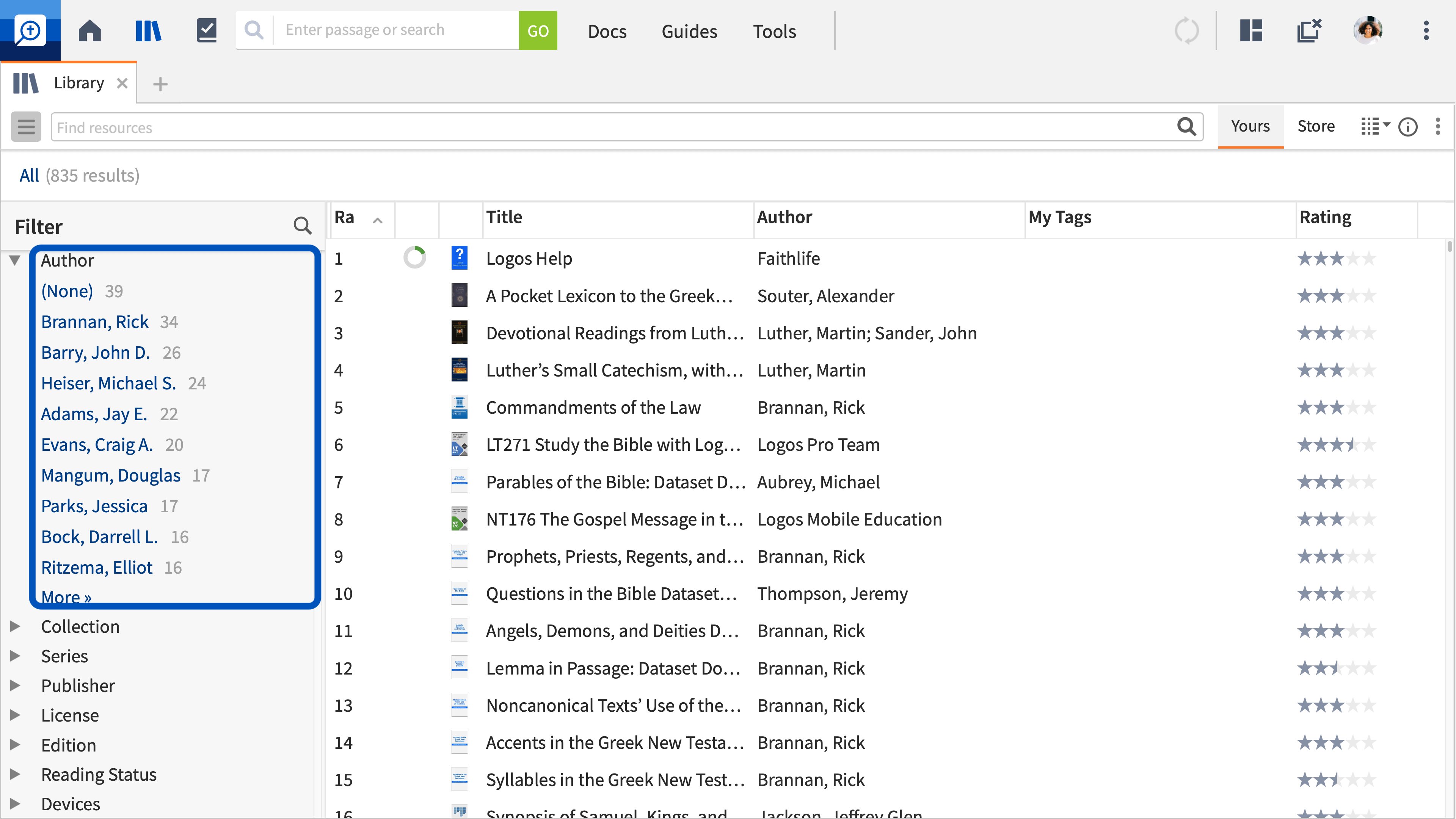Expand the Publisher filter section

(x=15, y=686)
